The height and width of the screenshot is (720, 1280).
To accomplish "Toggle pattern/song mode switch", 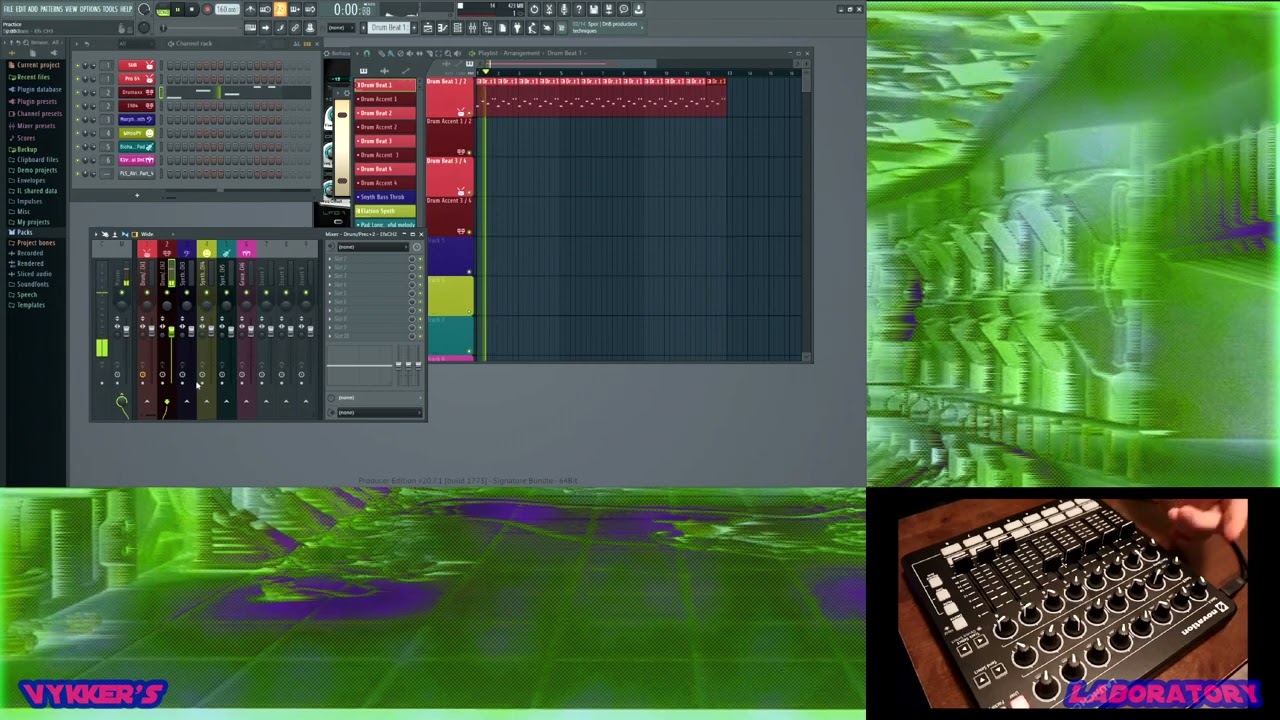I will [x=163, y=10].
